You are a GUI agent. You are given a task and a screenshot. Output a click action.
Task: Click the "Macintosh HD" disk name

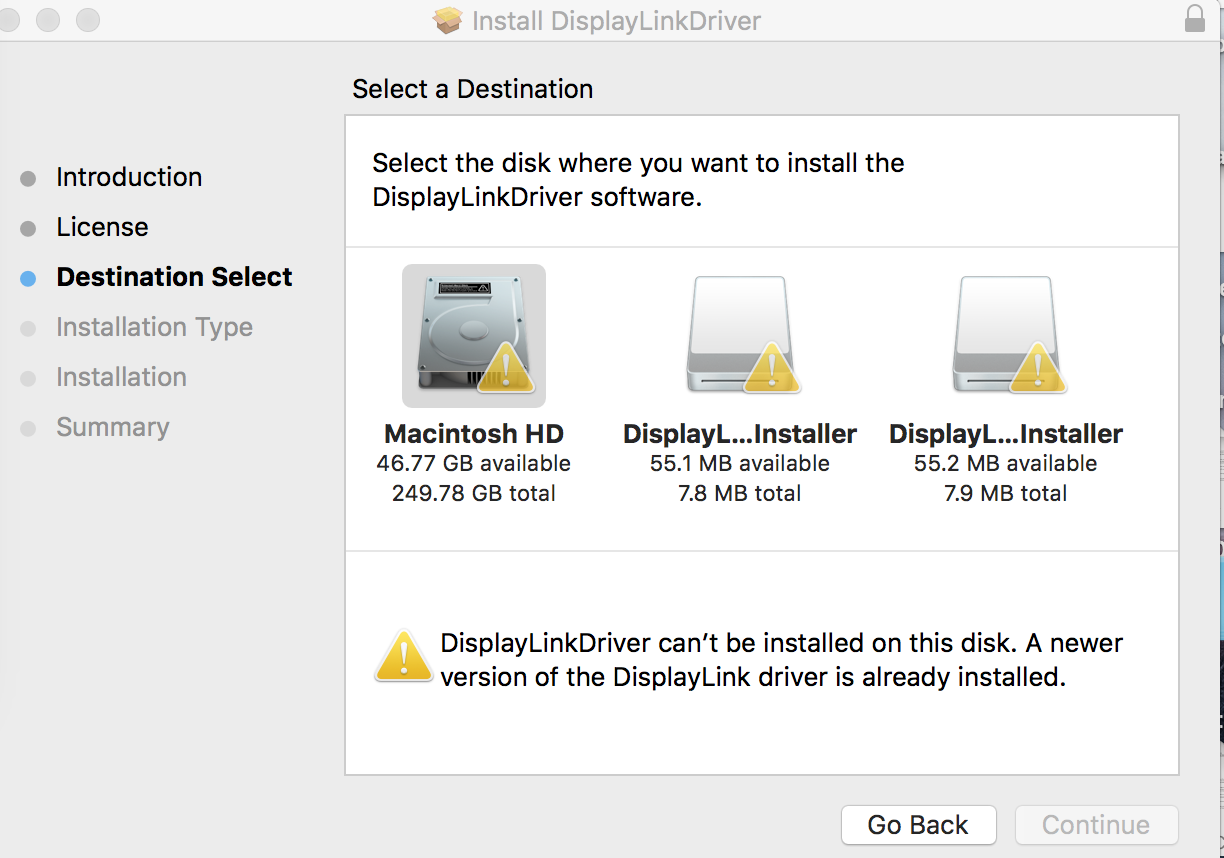click(474, 434)
